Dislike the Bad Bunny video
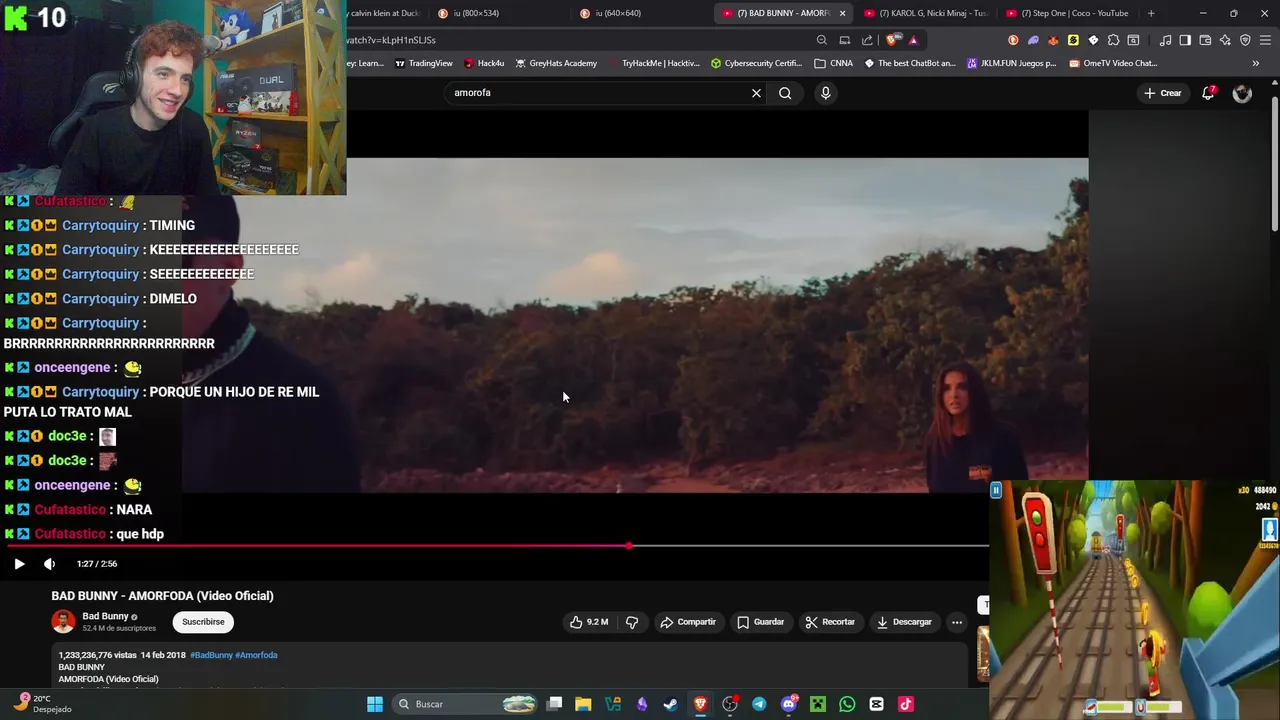Screen dimensions: 1280x720 pyautogui.click(x=632, y=622)
